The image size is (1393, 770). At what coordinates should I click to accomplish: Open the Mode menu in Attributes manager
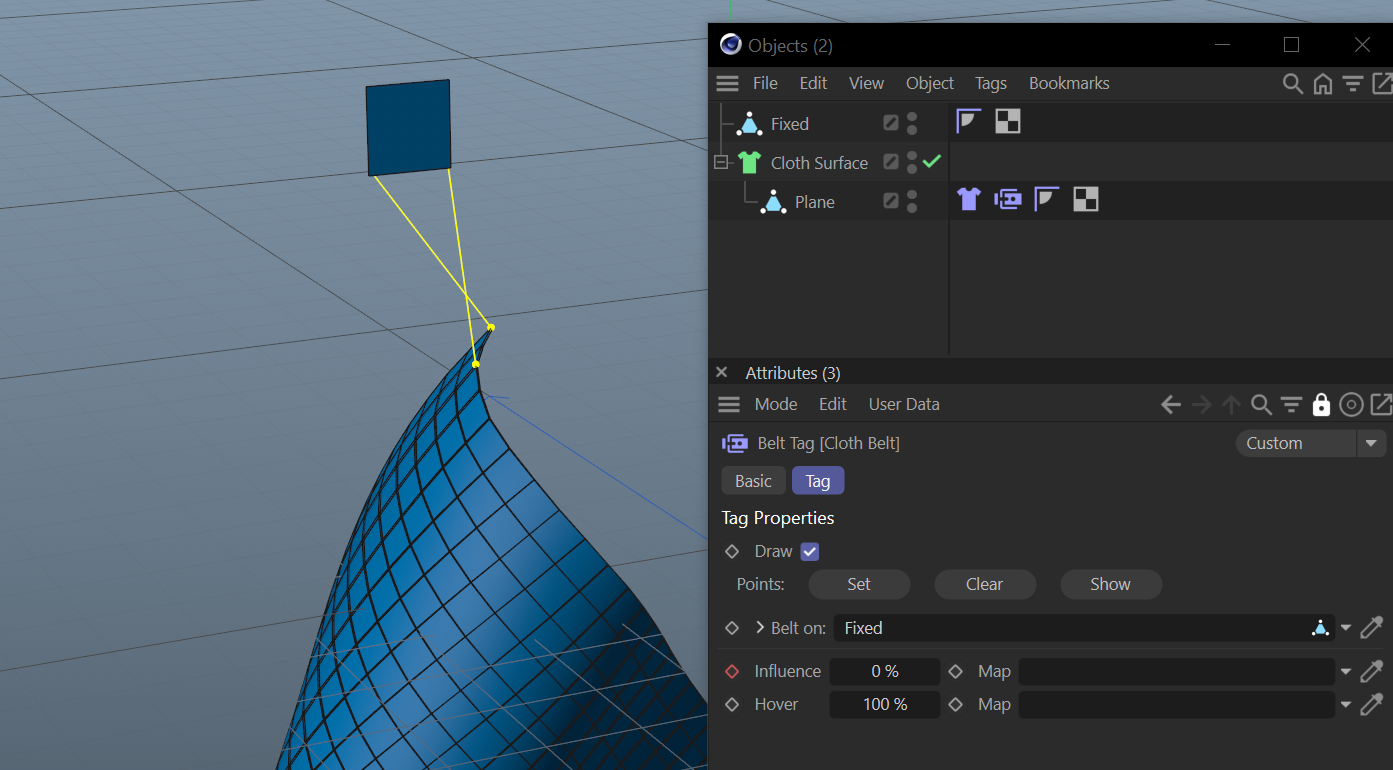[x=776, y=404]
